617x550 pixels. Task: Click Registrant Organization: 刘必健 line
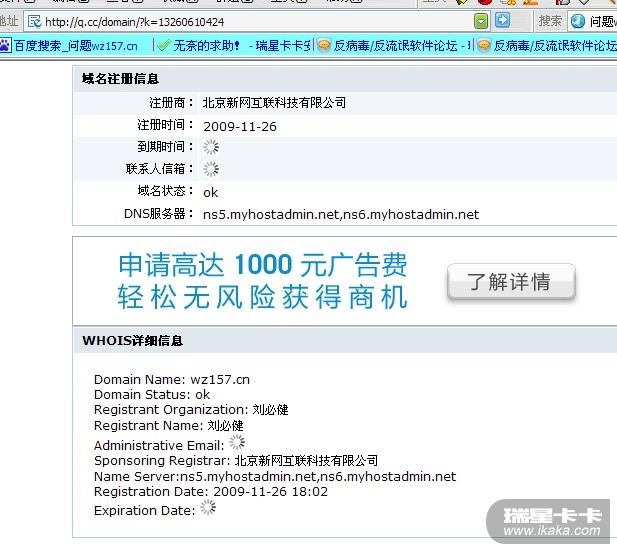pyautogui.click(x=191, y=410)
